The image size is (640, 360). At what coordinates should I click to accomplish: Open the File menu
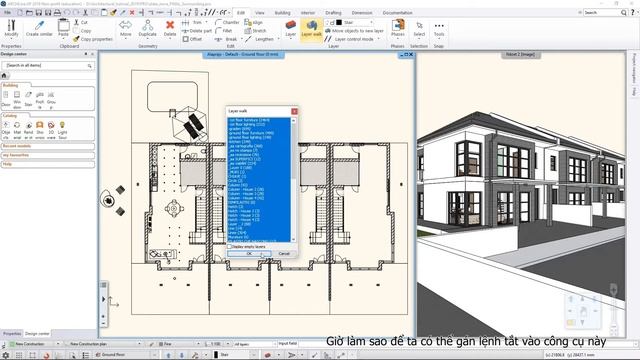click(7, 13)
